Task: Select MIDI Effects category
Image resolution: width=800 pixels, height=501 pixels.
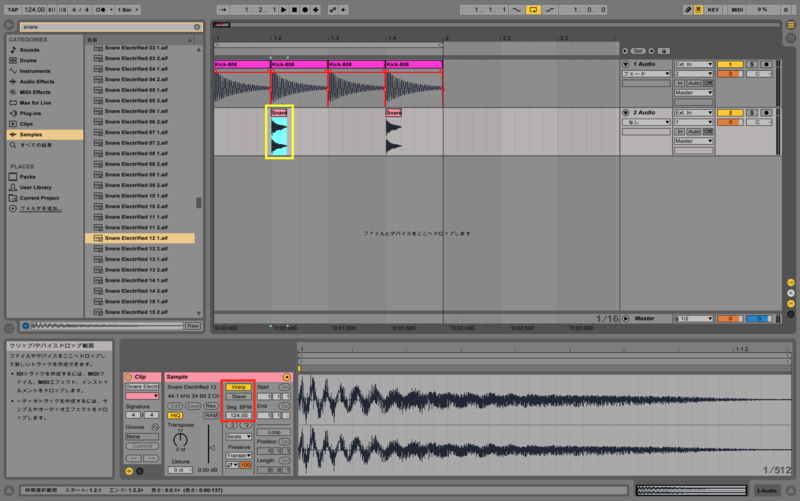Action: tap(35, 92)
